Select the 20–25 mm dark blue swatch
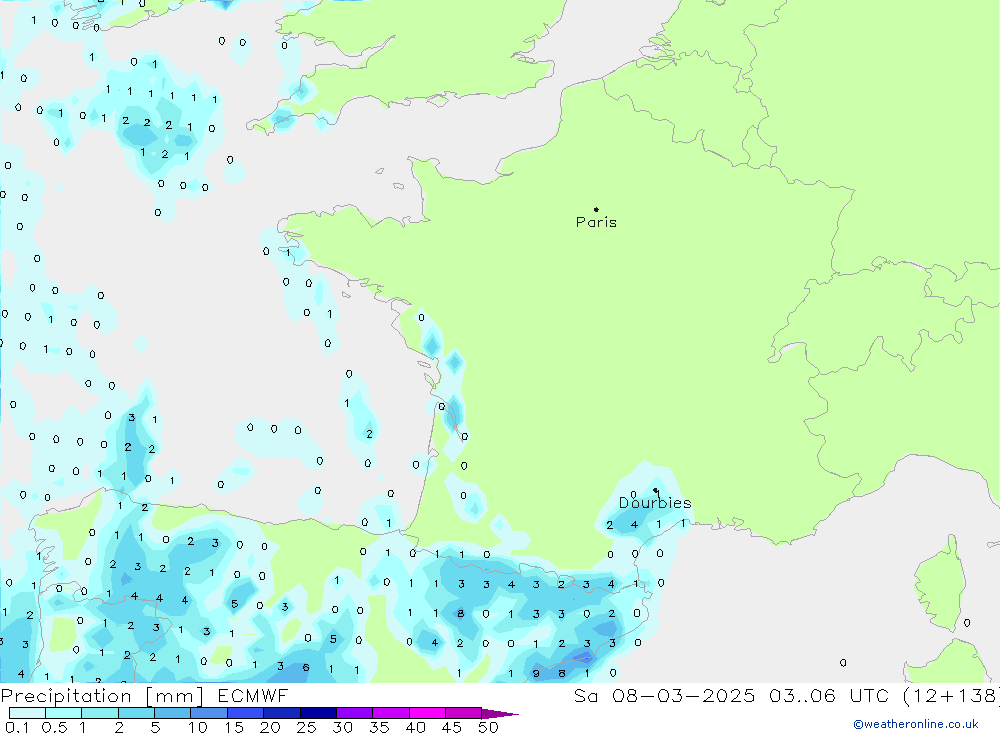The image size is (1000, 733). (x=282, y=713)
